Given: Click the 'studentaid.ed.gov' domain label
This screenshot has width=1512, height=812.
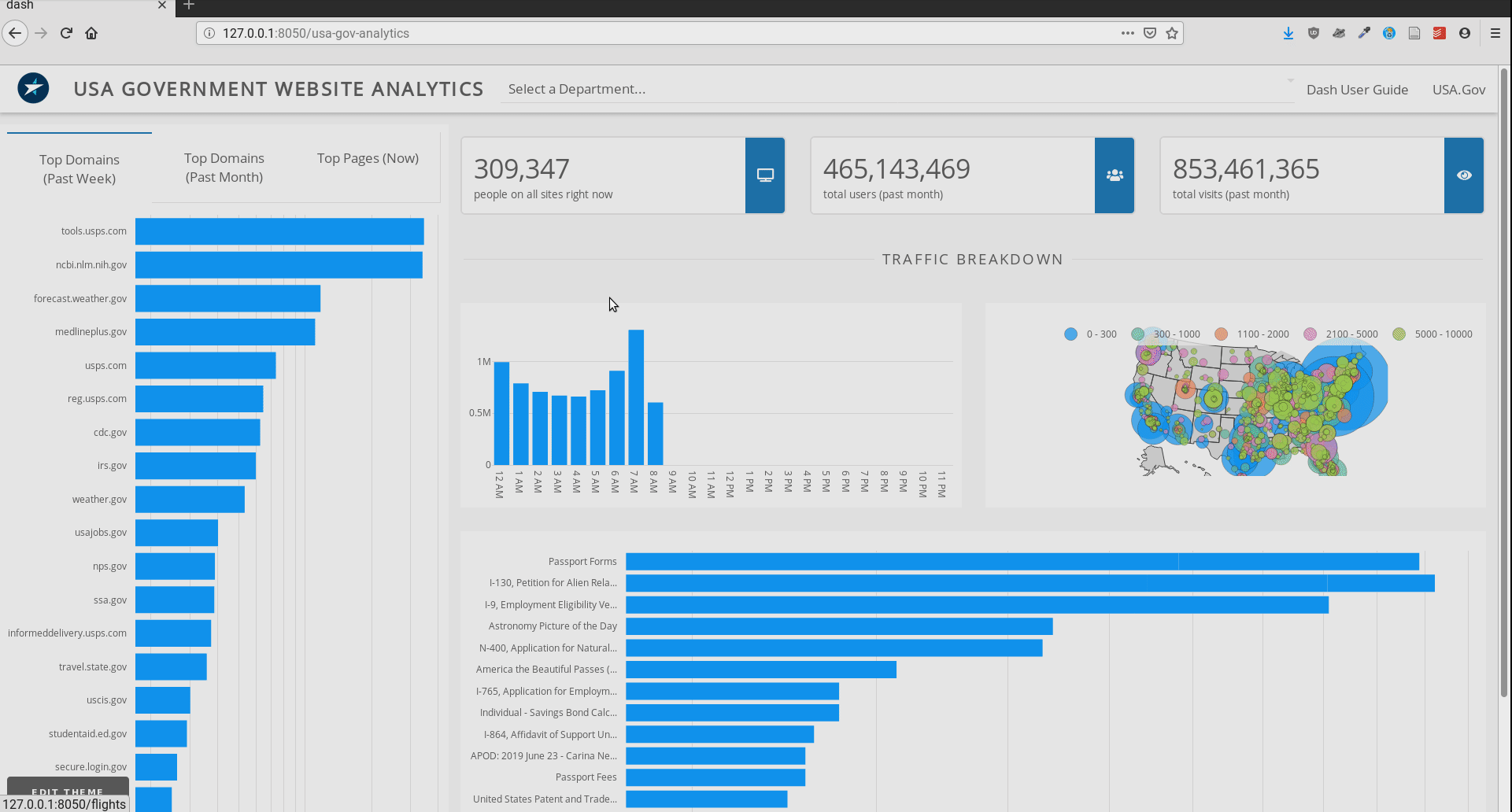Looking at the screenshot, I should tap(87, 734).
